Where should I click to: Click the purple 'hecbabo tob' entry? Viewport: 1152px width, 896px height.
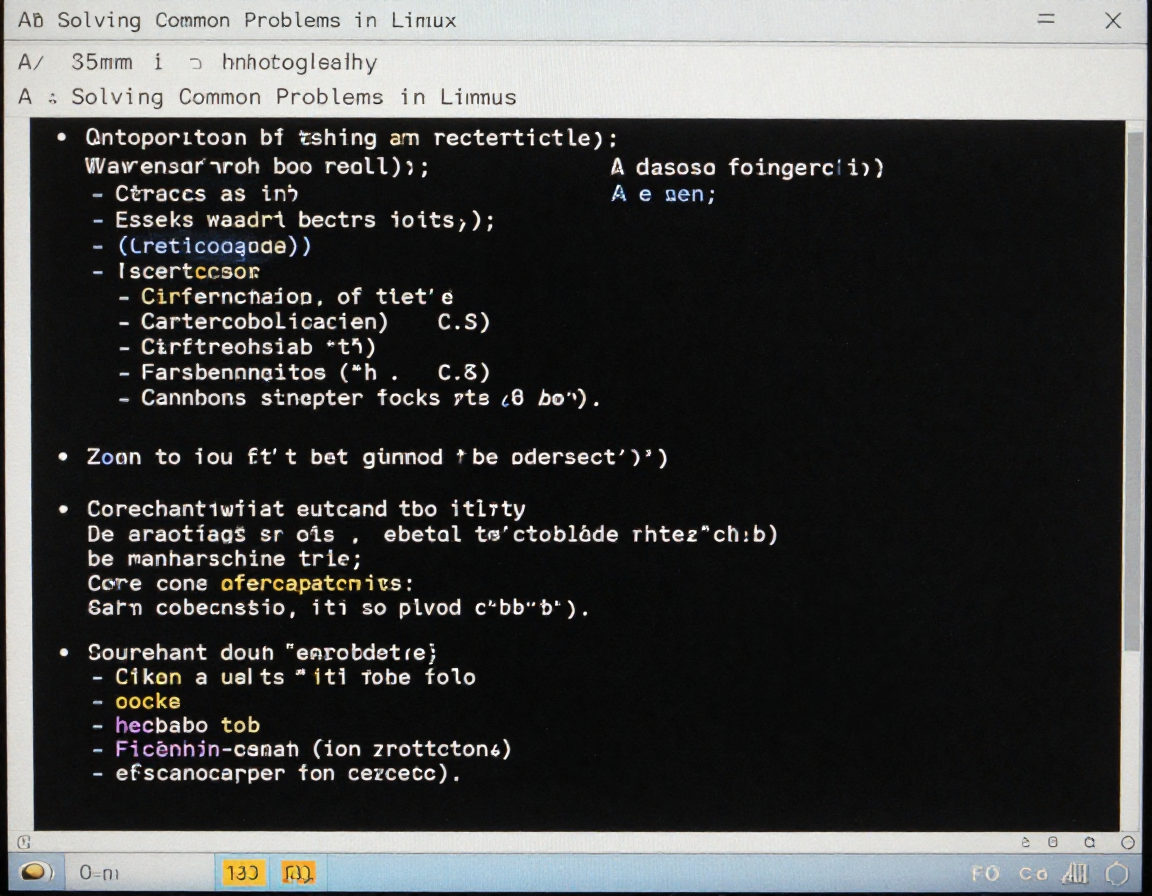[x=187, y=725]
